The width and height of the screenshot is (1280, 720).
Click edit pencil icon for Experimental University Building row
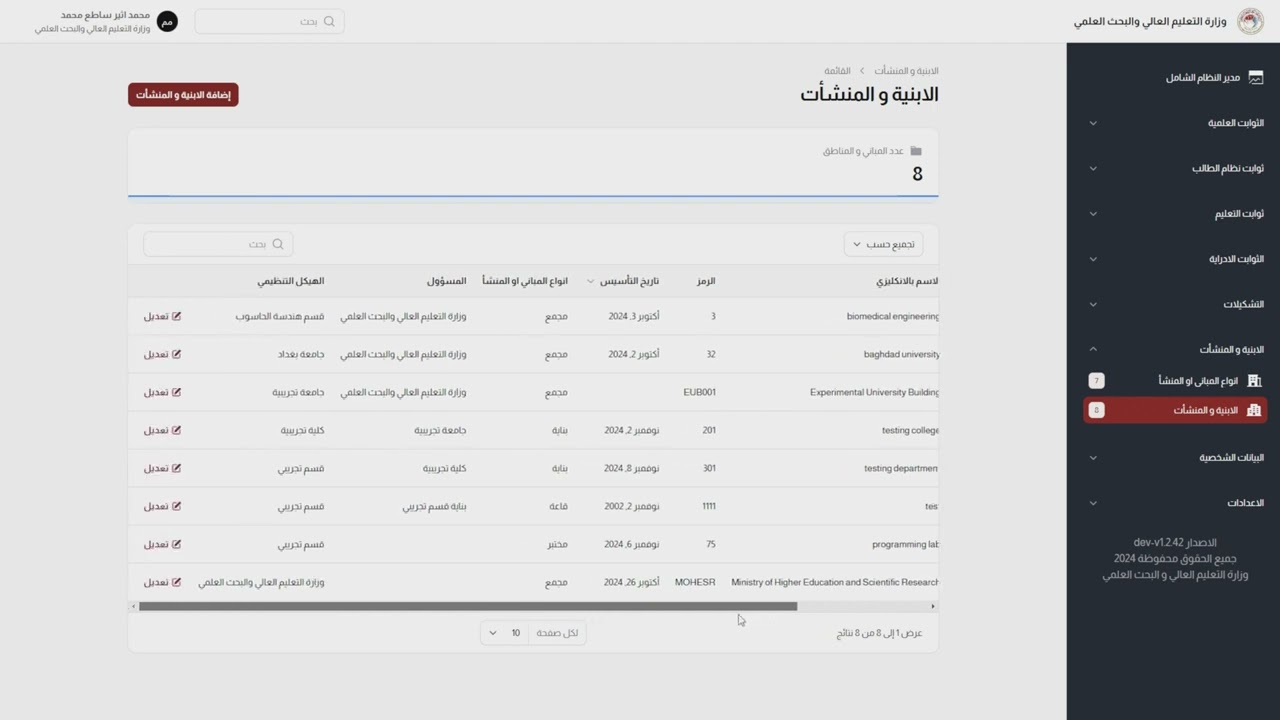177,392
